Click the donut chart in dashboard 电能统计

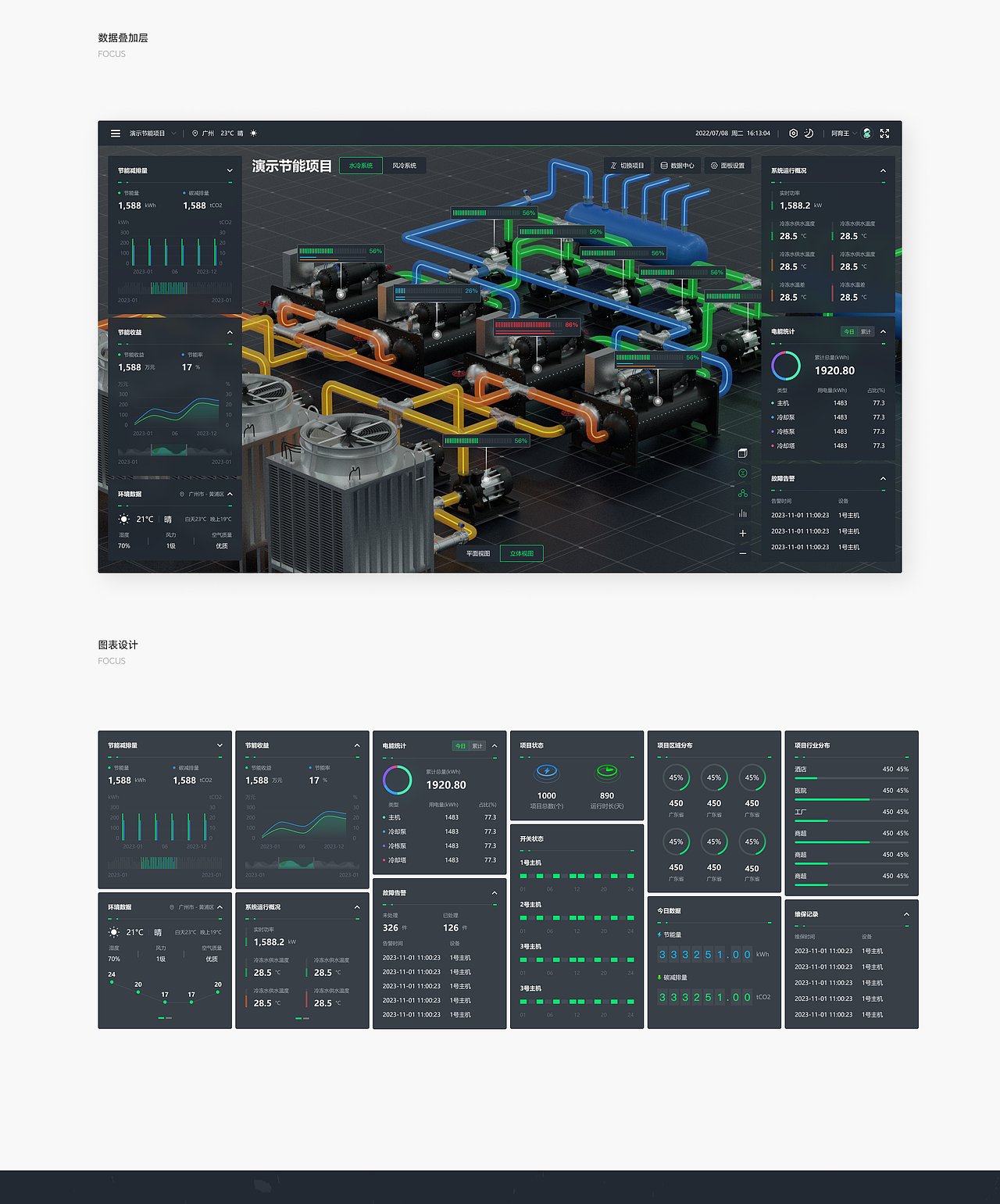(786, 366)
